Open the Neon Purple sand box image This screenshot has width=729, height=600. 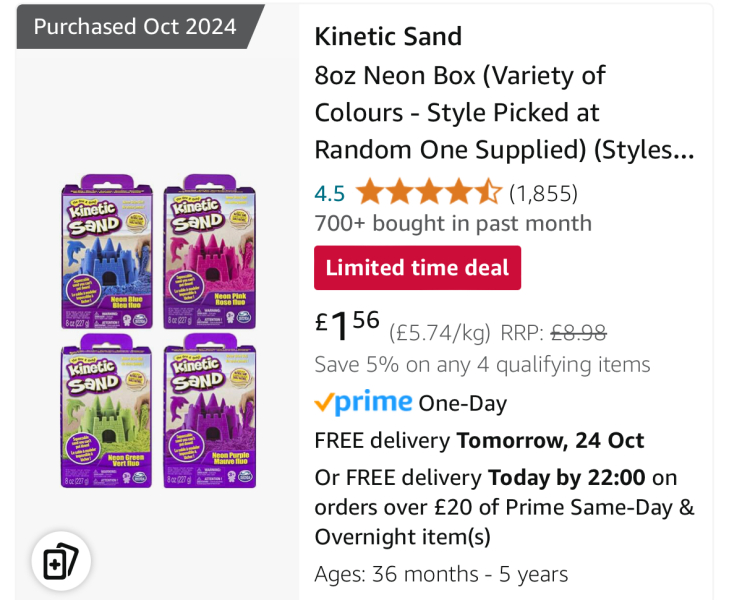click(209, 415)
